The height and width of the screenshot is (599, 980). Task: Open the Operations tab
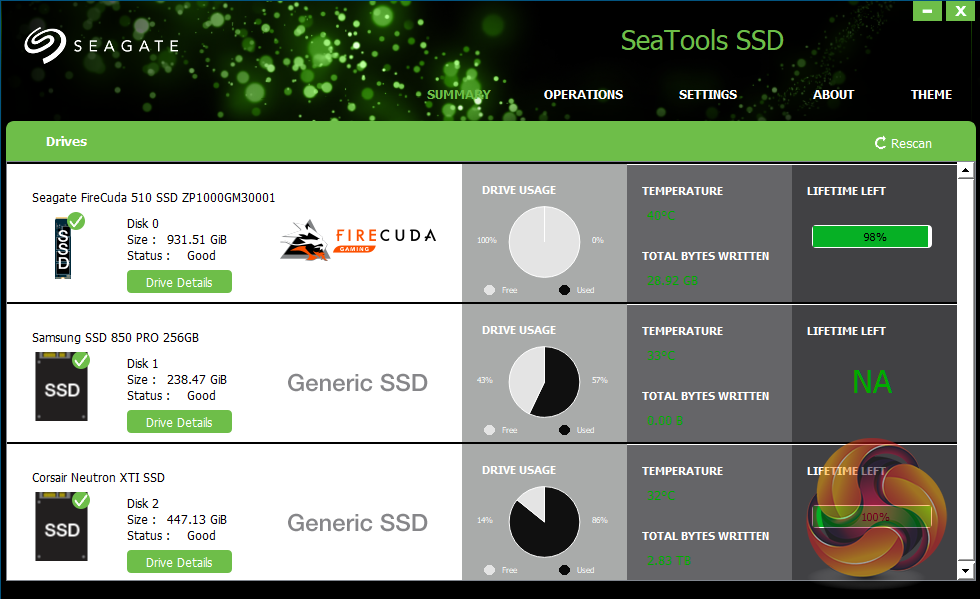tap(583, 95)
